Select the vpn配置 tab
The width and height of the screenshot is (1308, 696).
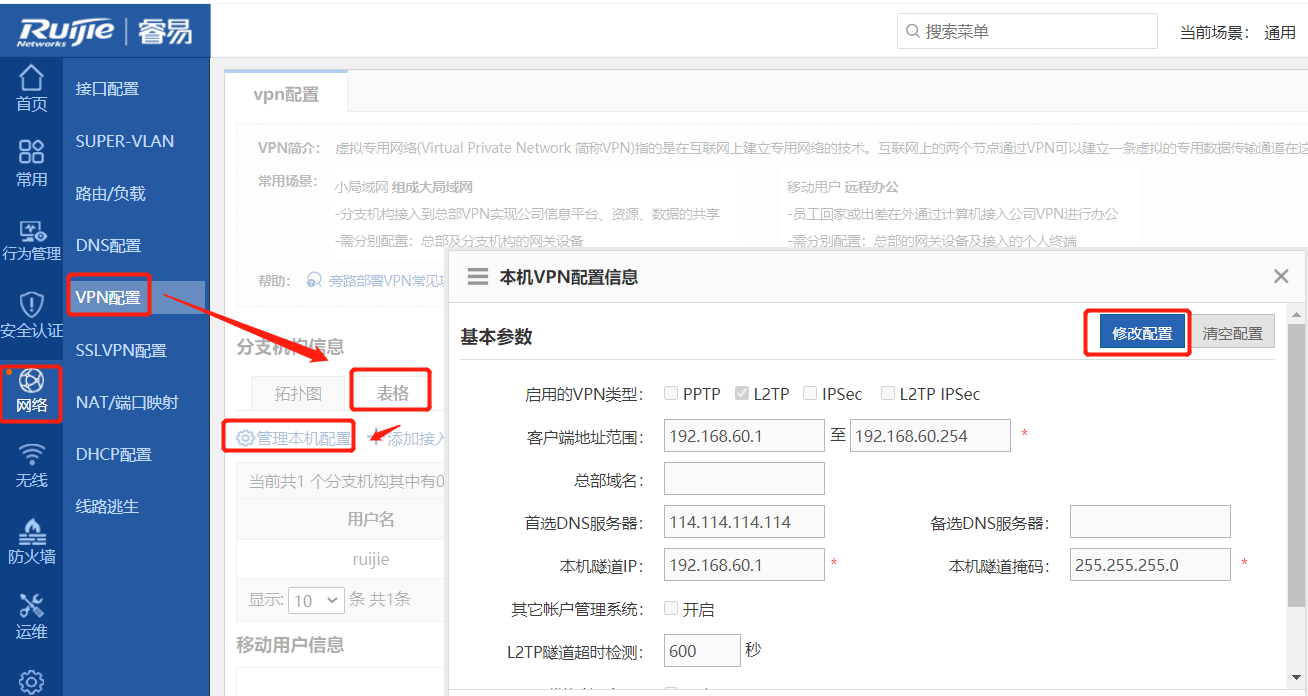pyautogui.click(x=286, y=94)
